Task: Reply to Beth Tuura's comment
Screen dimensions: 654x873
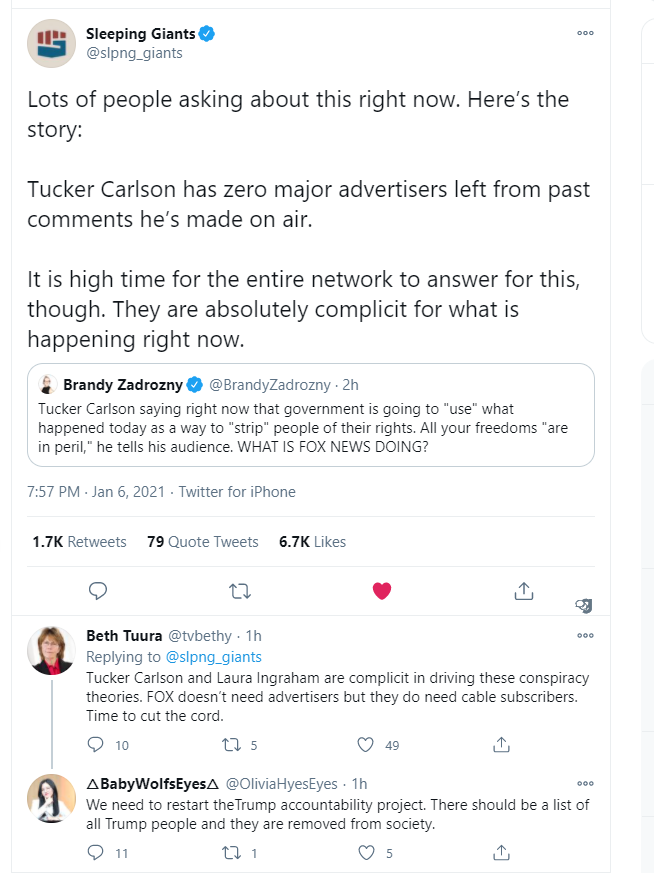Action: [96, 744]
